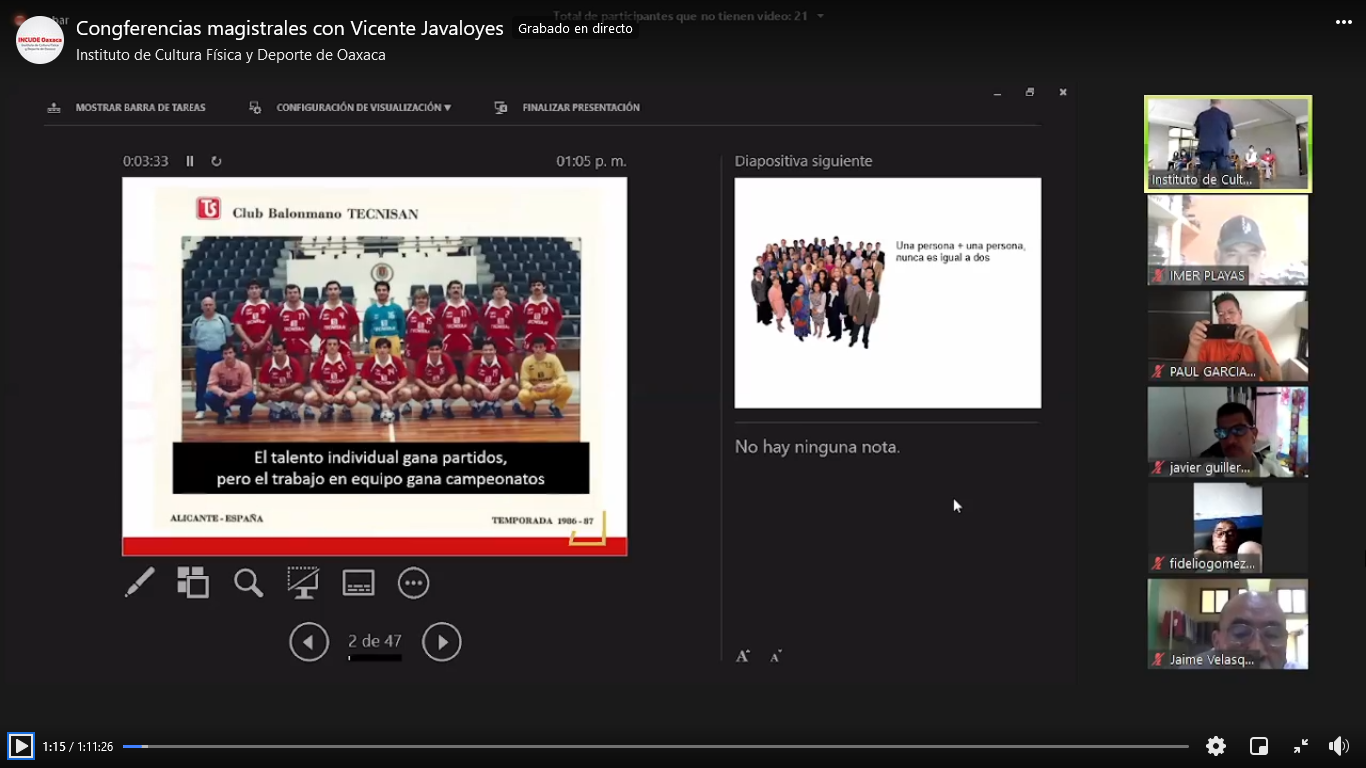The height and width of the screenshot is (768, 1366).
Task: Open the video more options menu
Action: (1343, 22)
